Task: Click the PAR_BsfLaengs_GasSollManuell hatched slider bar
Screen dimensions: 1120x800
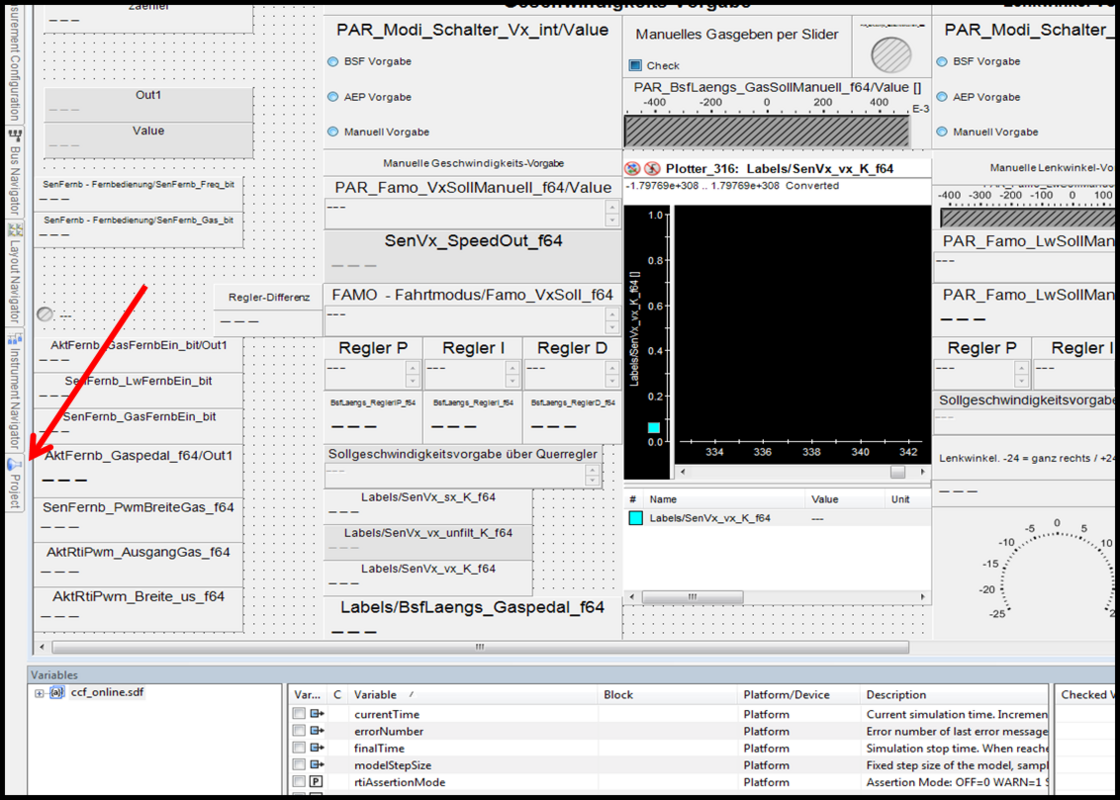Action: click(x=766, y=131)
